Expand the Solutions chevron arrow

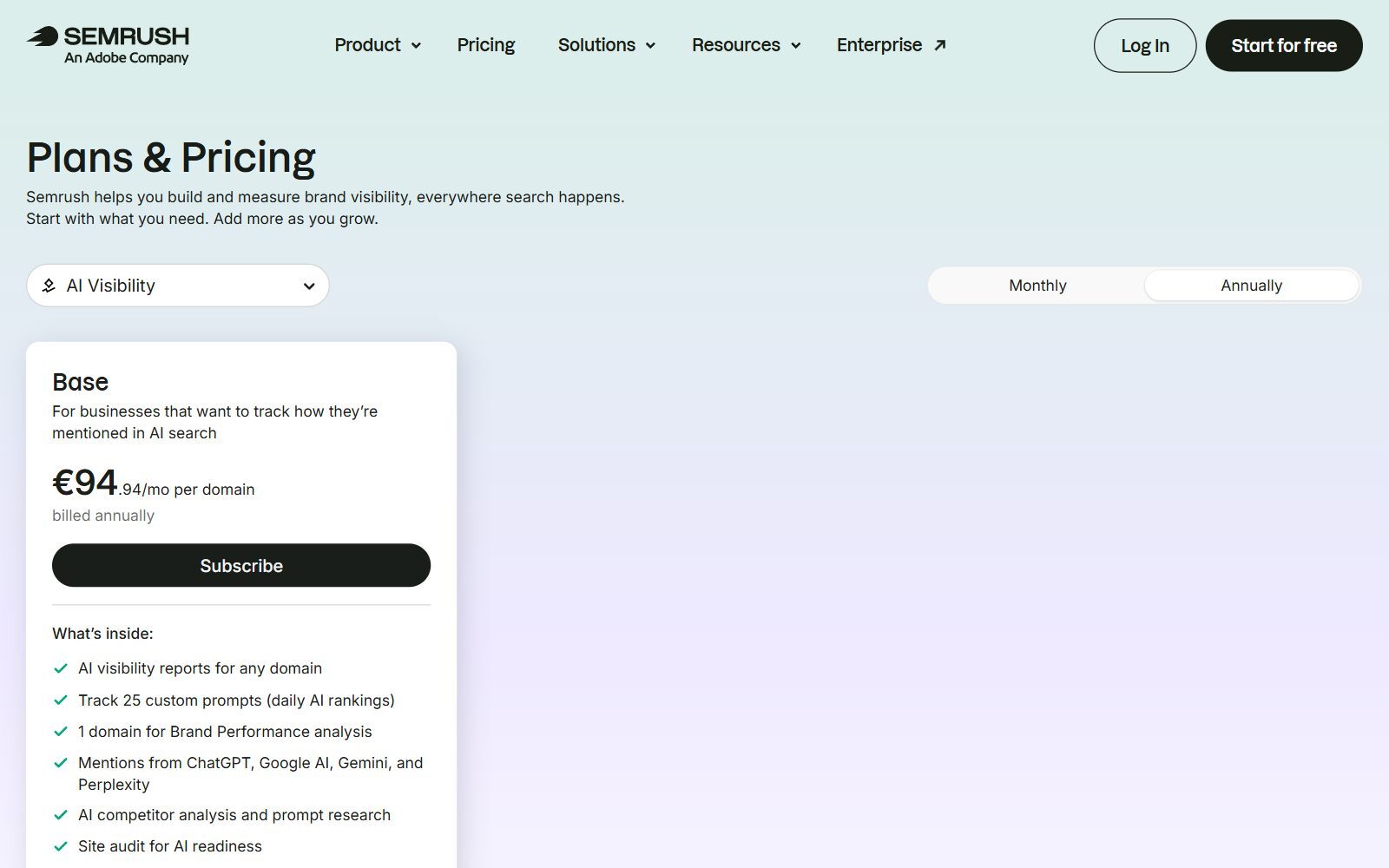[650, 46]
